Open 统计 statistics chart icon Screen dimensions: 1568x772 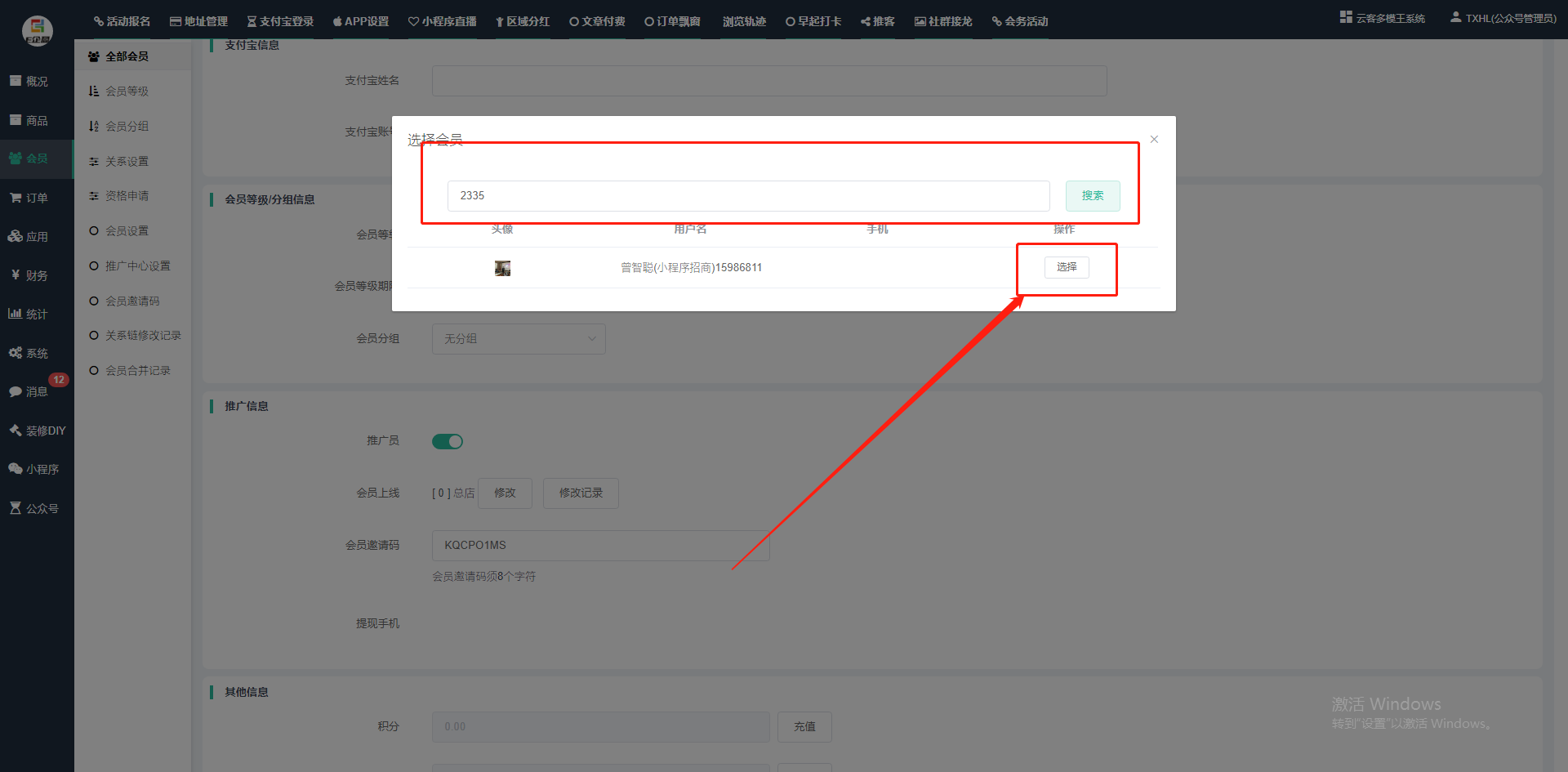point(16,314)
